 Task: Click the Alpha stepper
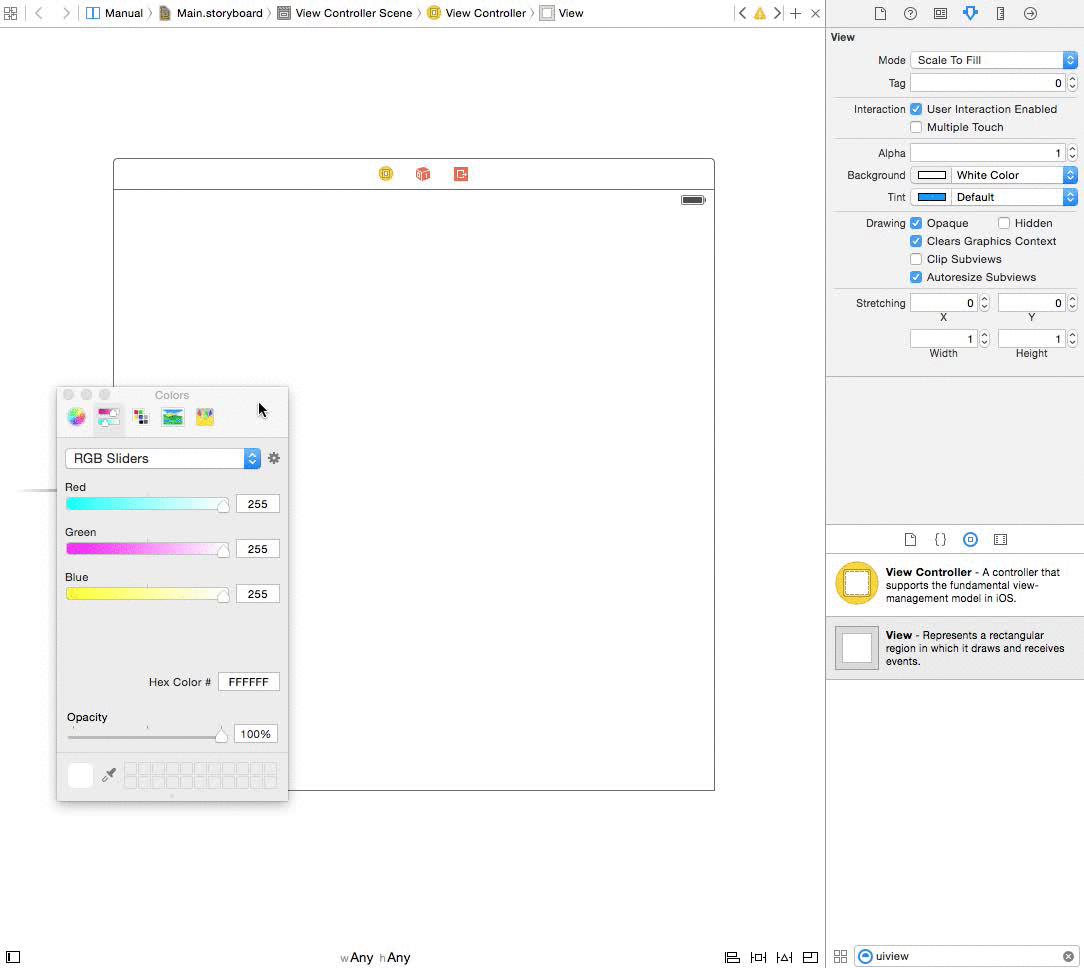coord(1072,153)
